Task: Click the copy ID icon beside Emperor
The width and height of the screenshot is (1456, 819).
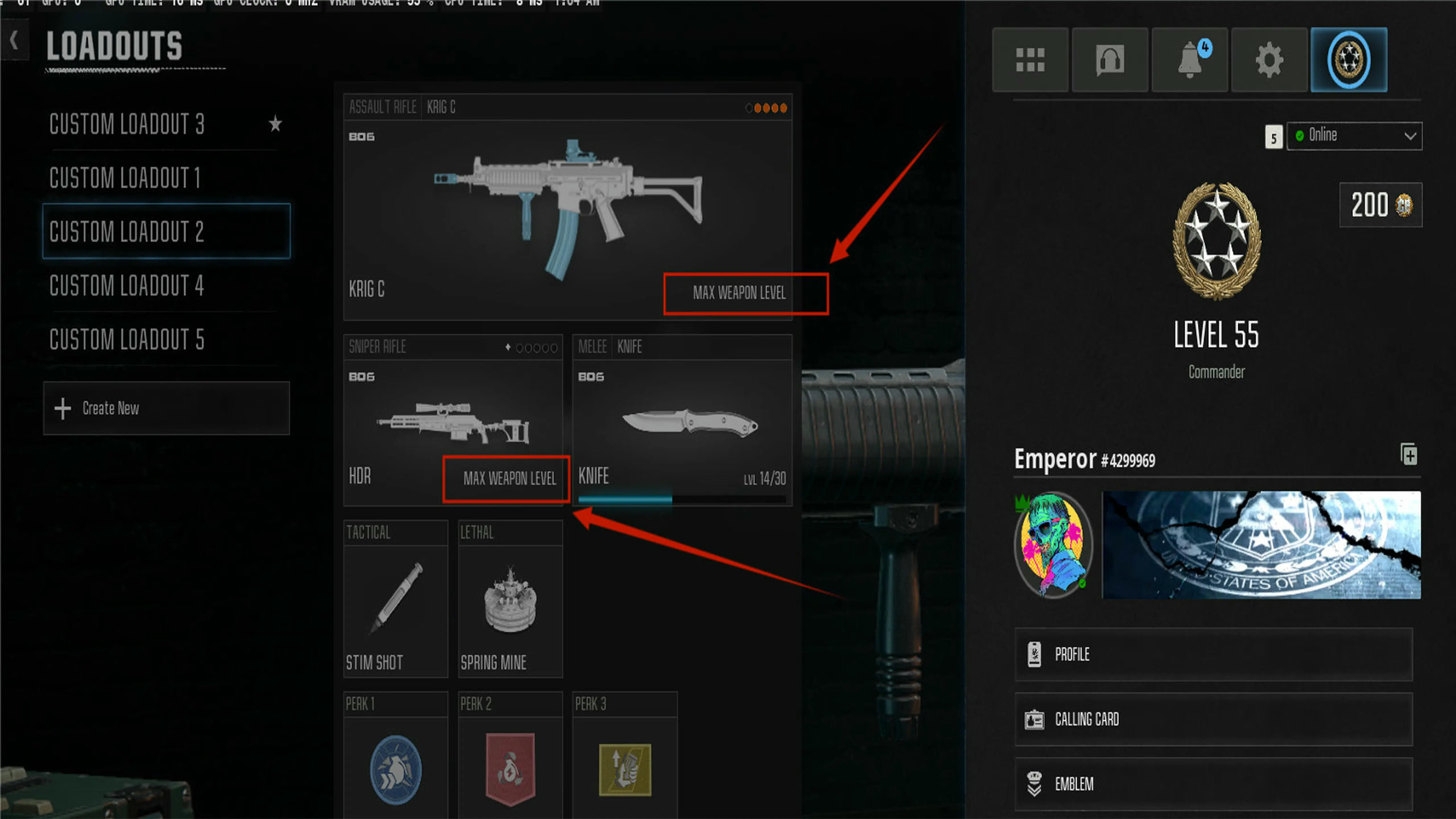Action: [1409, 454]
